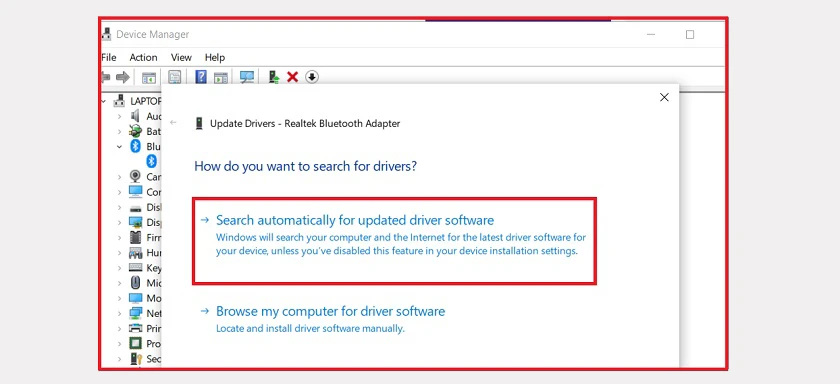The width and height of the screenshot is (840, 384).
Task: Click Scan for hardware changes monitor icon
Action: click(247, 77)
